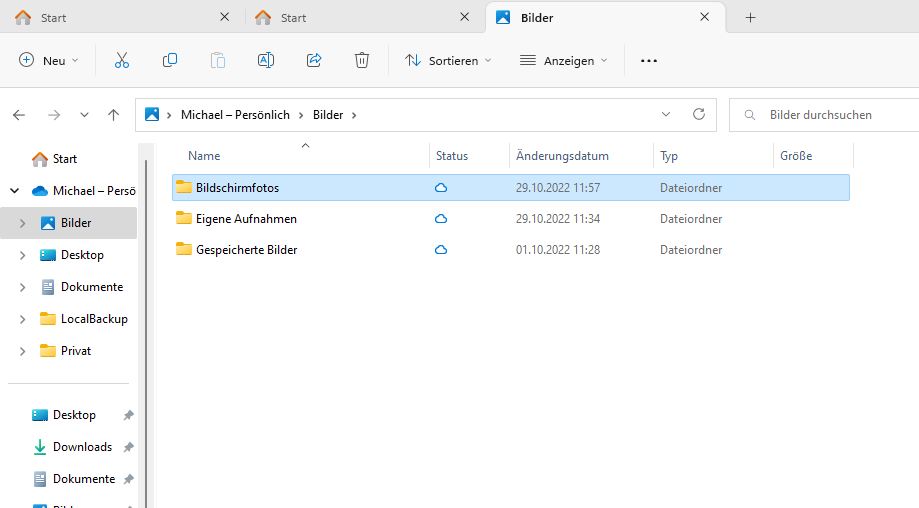
Task: Open Downloads in quick access
Action: (82, 447)
